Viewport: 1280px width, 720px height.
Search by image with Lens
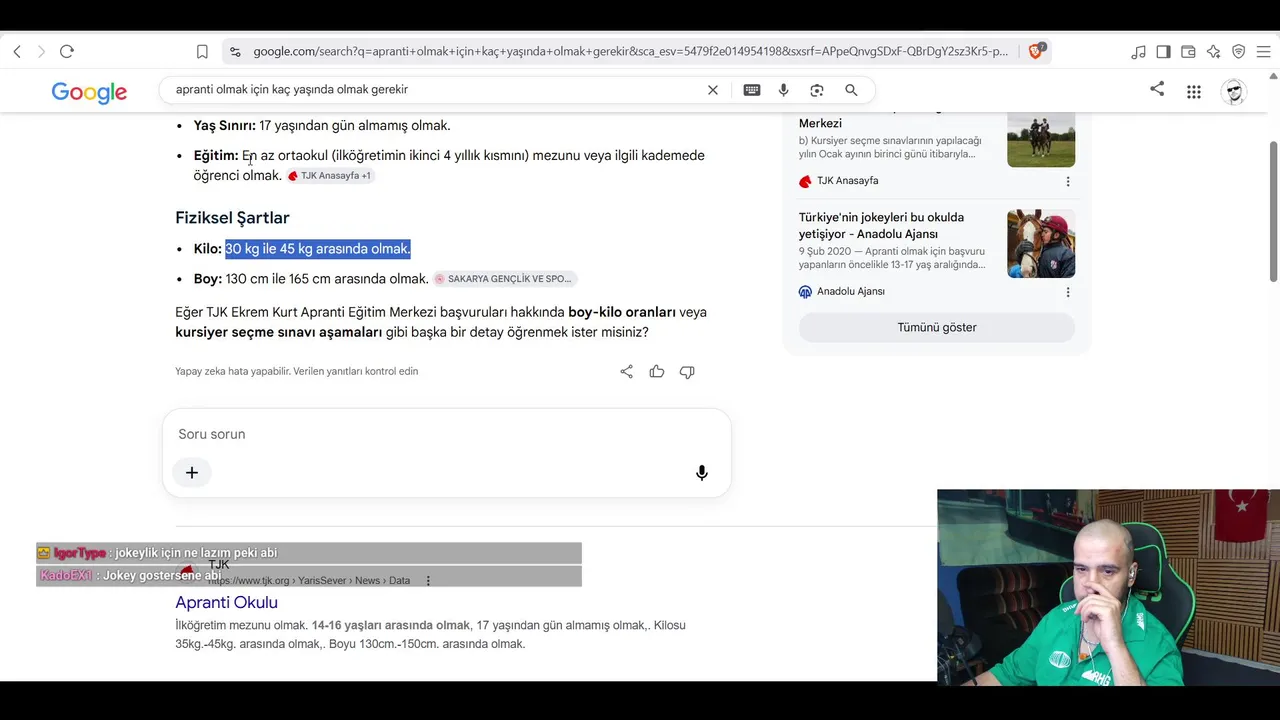(x=817, y=90)
